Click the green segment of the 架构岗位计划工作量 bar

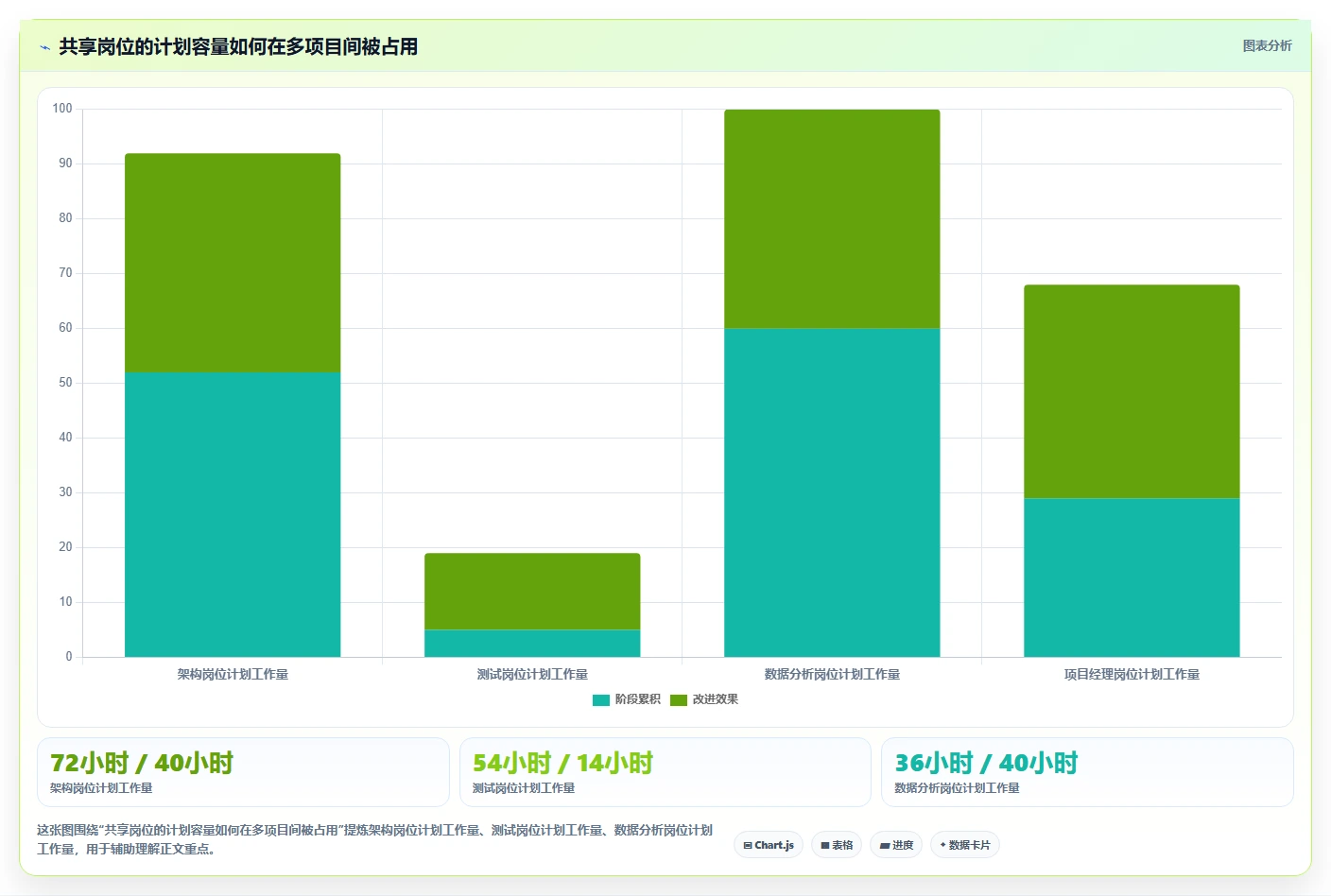click(233, 263)
